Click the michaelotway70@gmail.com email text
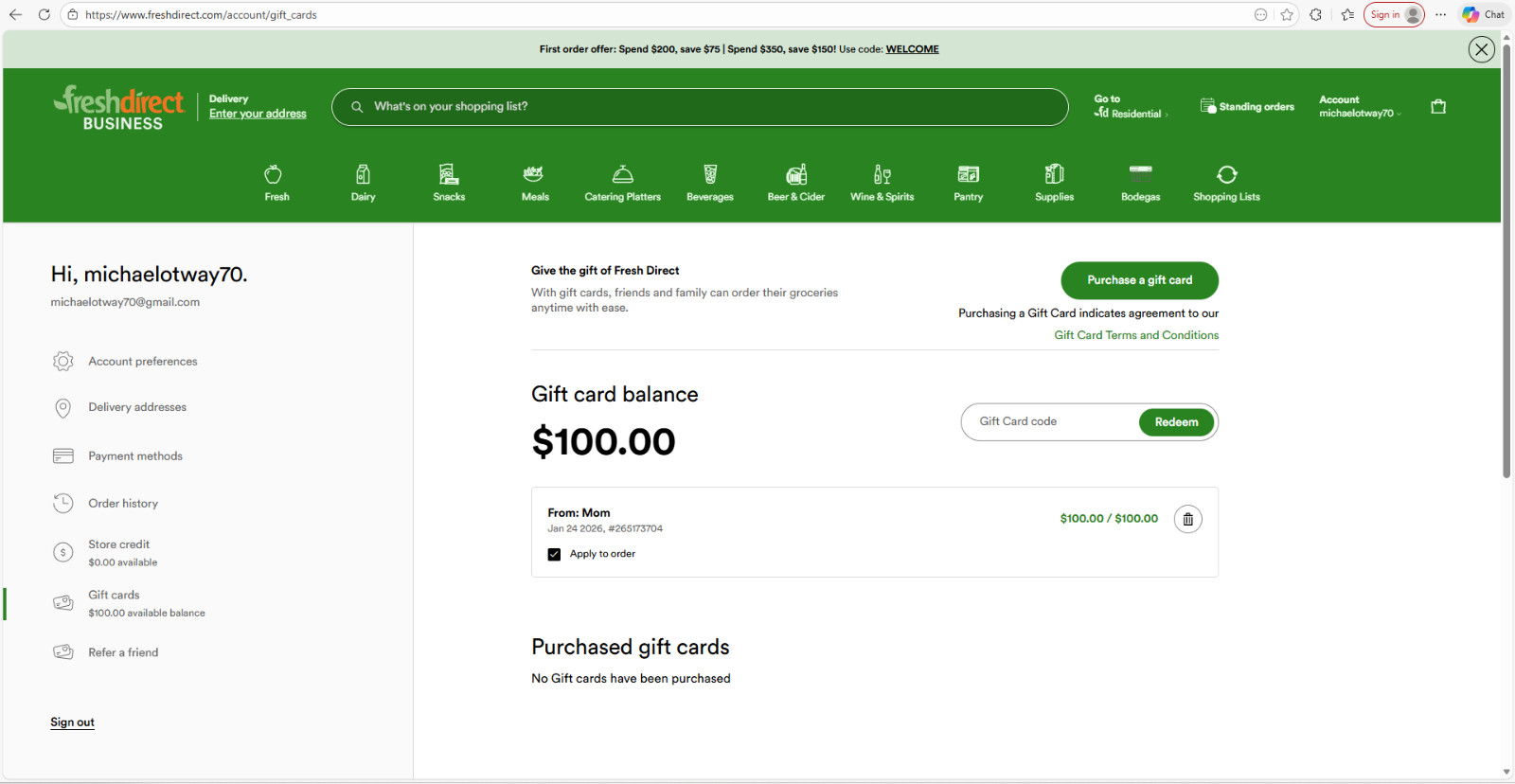 coord(125,302)
